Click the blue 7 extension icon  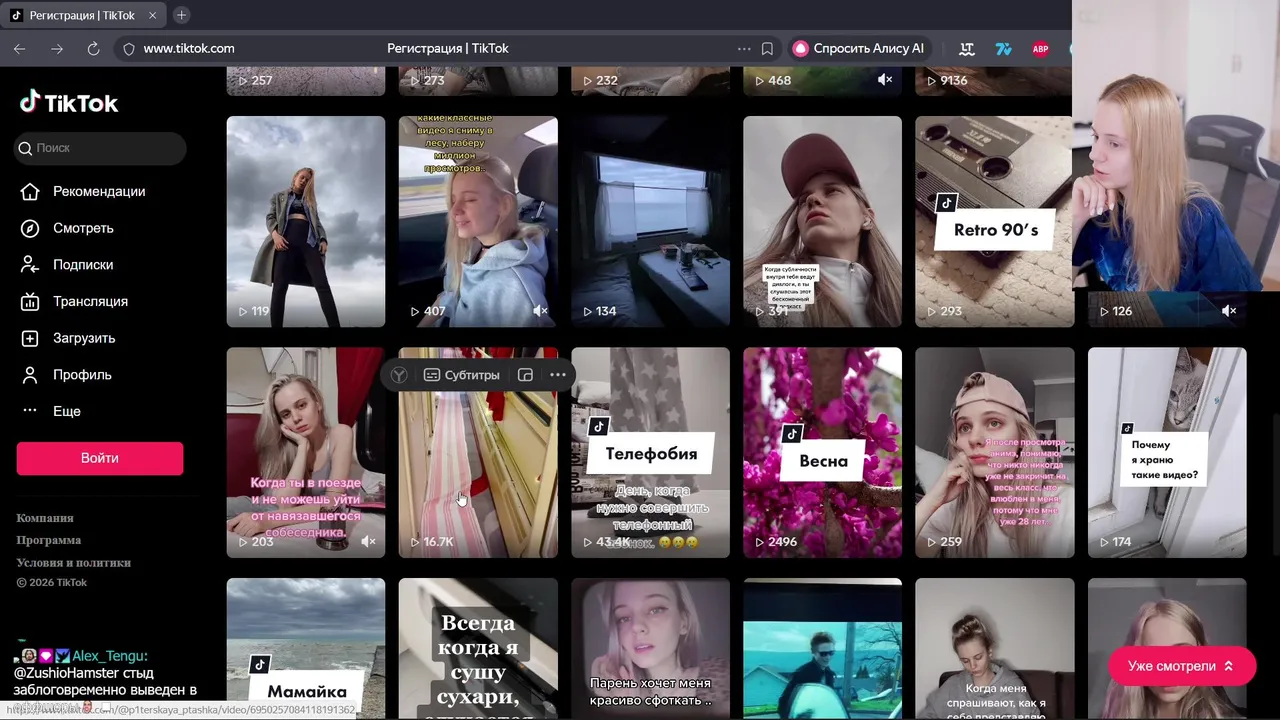1004,48
